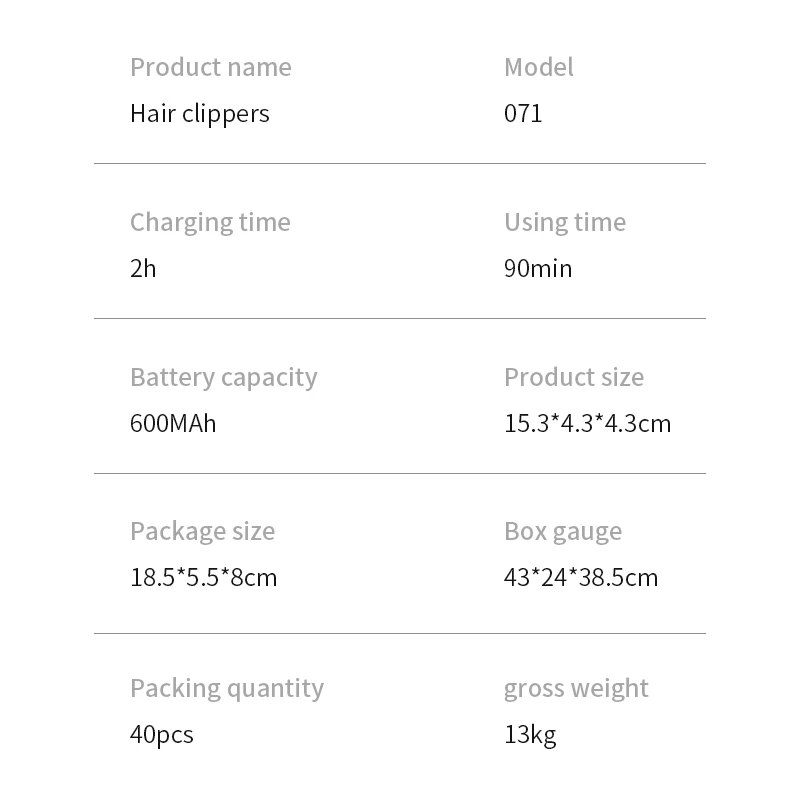This screenshot has width=800, height=800.
Task: Click the "Package size" label
Action: pos(202,531)
